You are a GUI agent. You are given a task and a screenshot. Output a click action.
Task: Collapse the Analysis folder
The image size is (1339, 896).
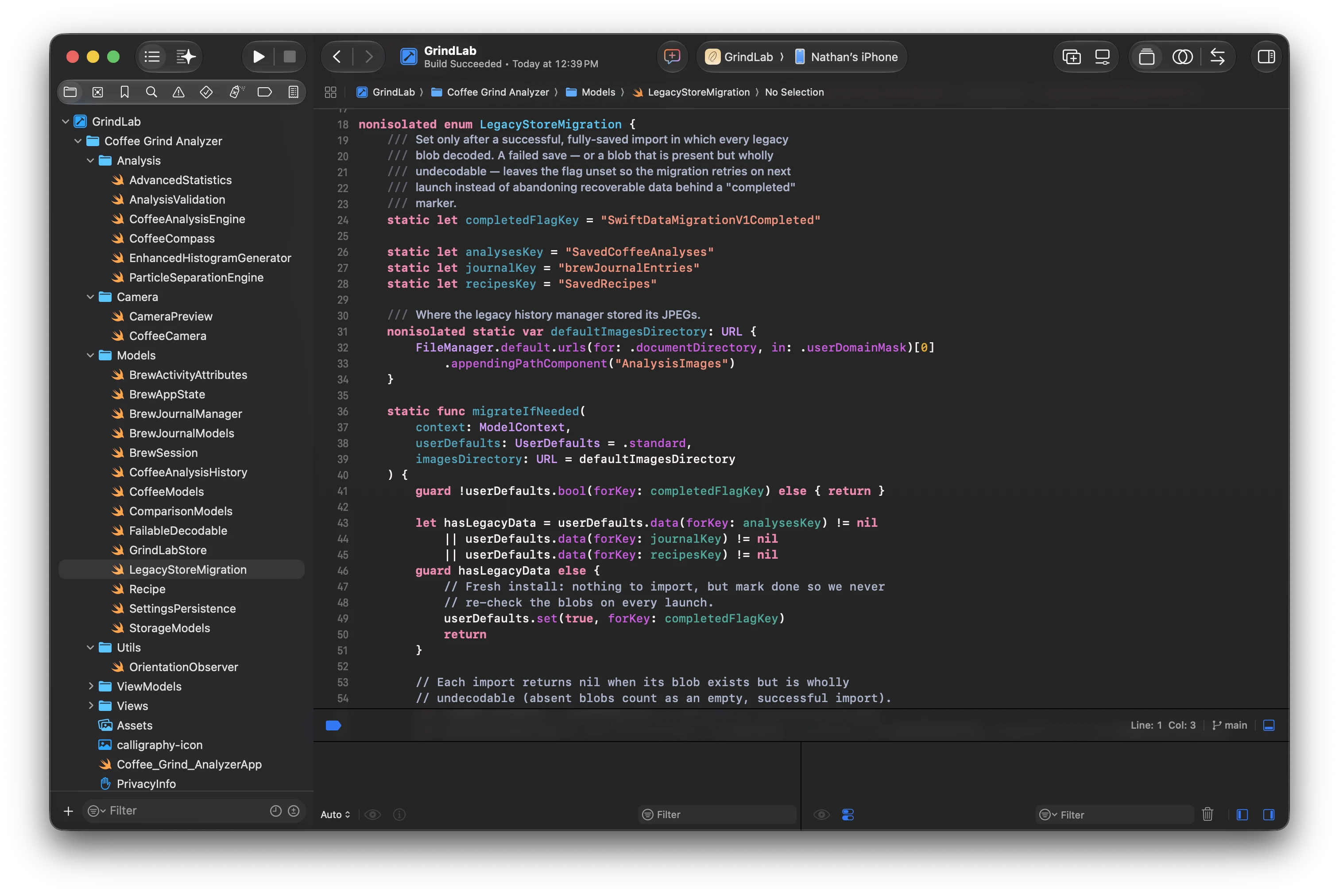click(90, 161)
